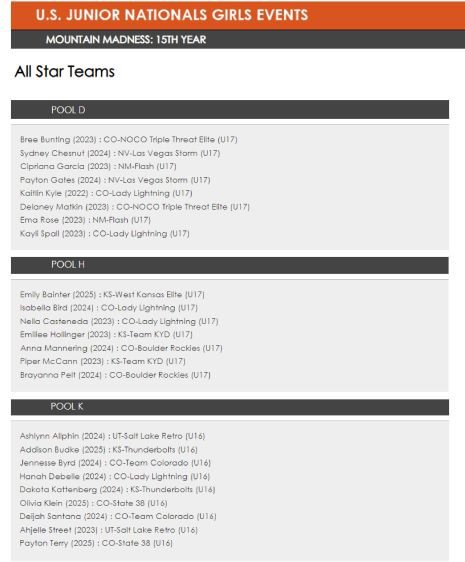Select Addison Budke KS-Thunderbolts entry
Screen dimensions: 465x562
pyautogui.click(x=109, y=449)
